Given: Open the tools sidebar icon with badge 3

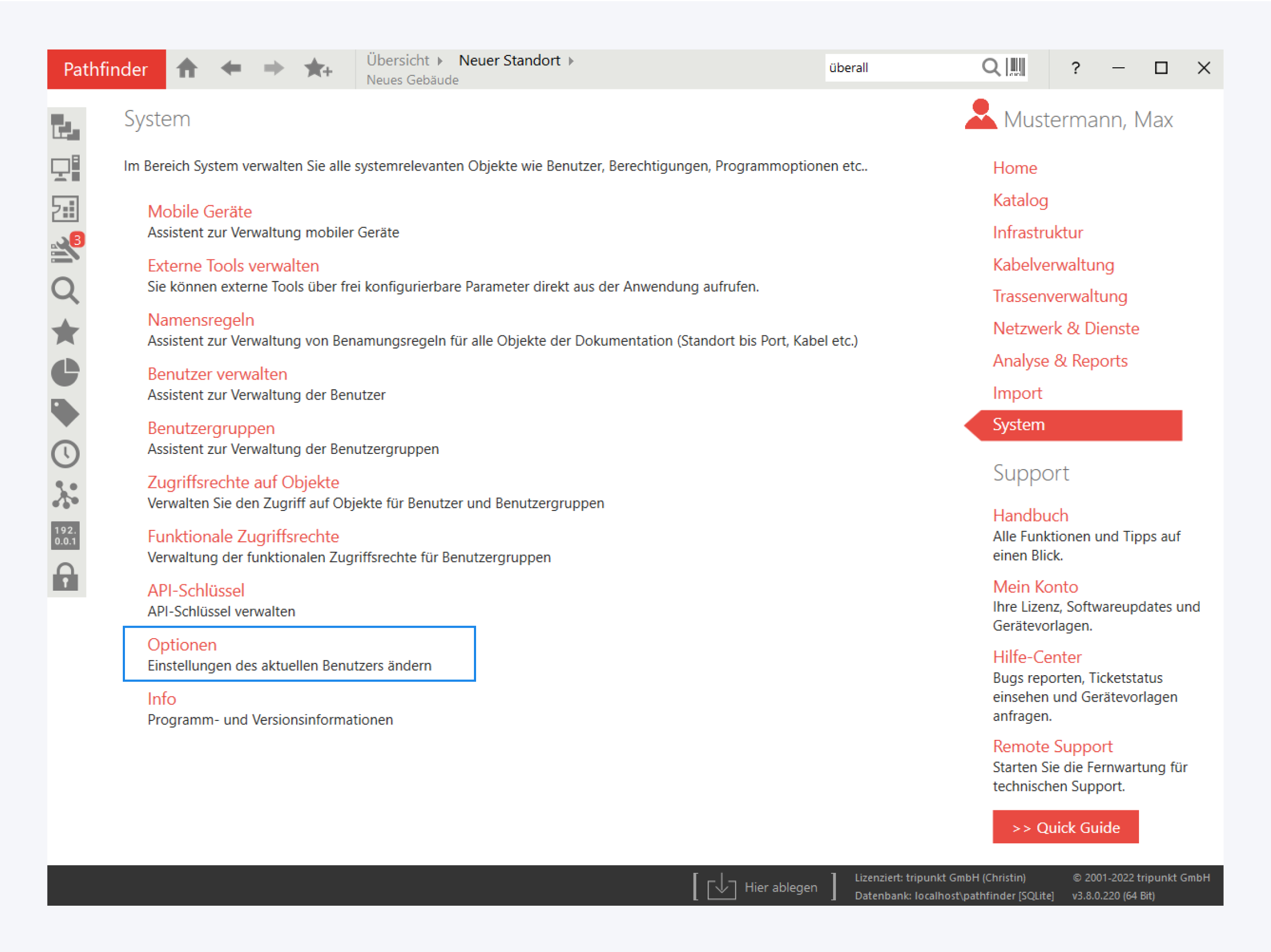Looking at the screenshot, I should click(x=66, y=250).
